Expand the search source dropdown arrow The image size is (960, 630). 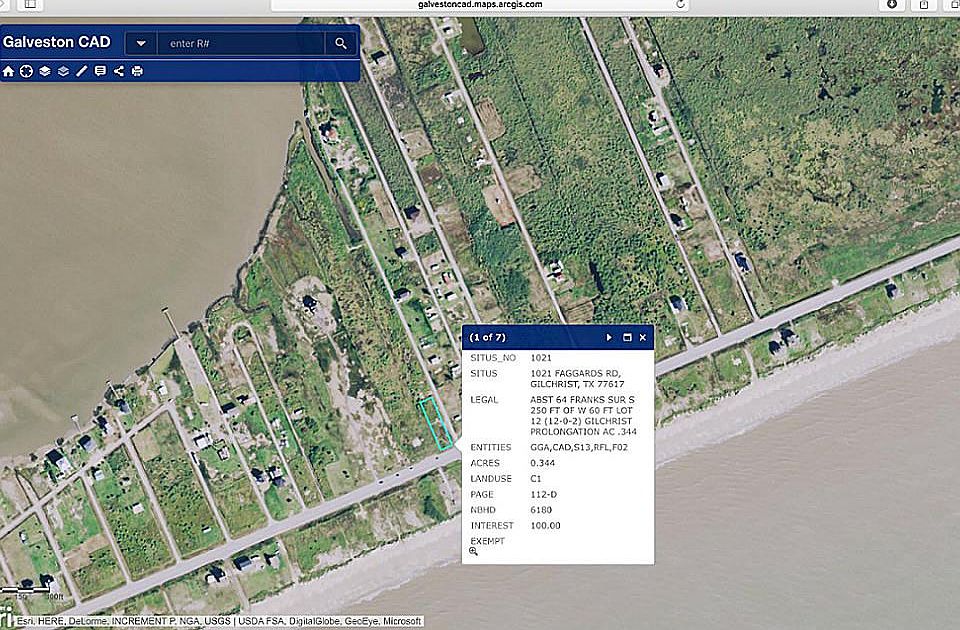(x=141, y=44)
